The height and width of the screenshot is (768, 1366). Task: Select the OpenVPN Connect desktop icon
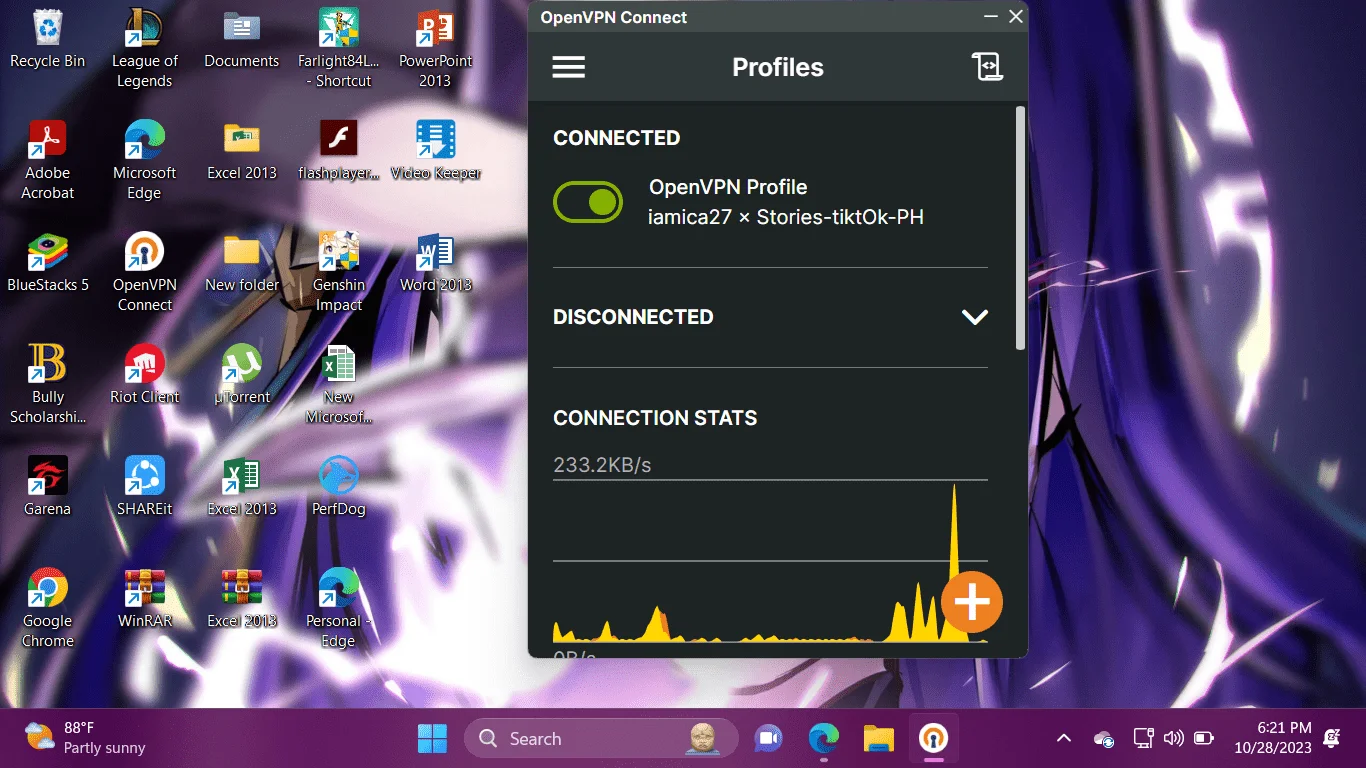[144, 272]
